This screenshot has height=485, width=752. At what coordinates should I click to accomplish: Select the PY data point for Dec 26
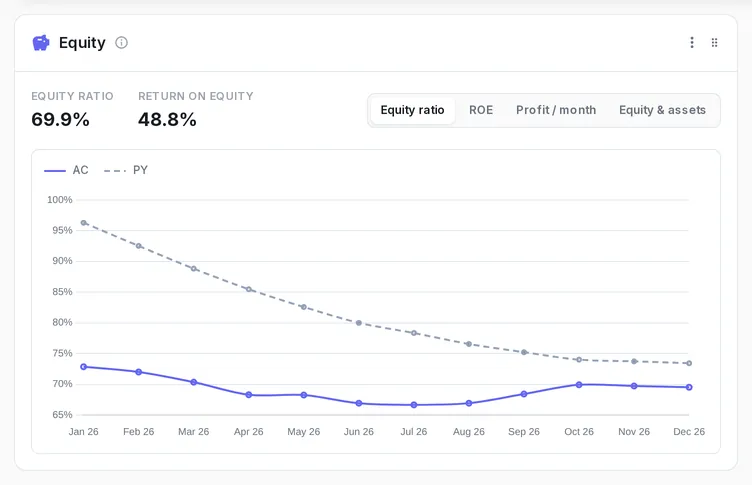pos(689,363)
